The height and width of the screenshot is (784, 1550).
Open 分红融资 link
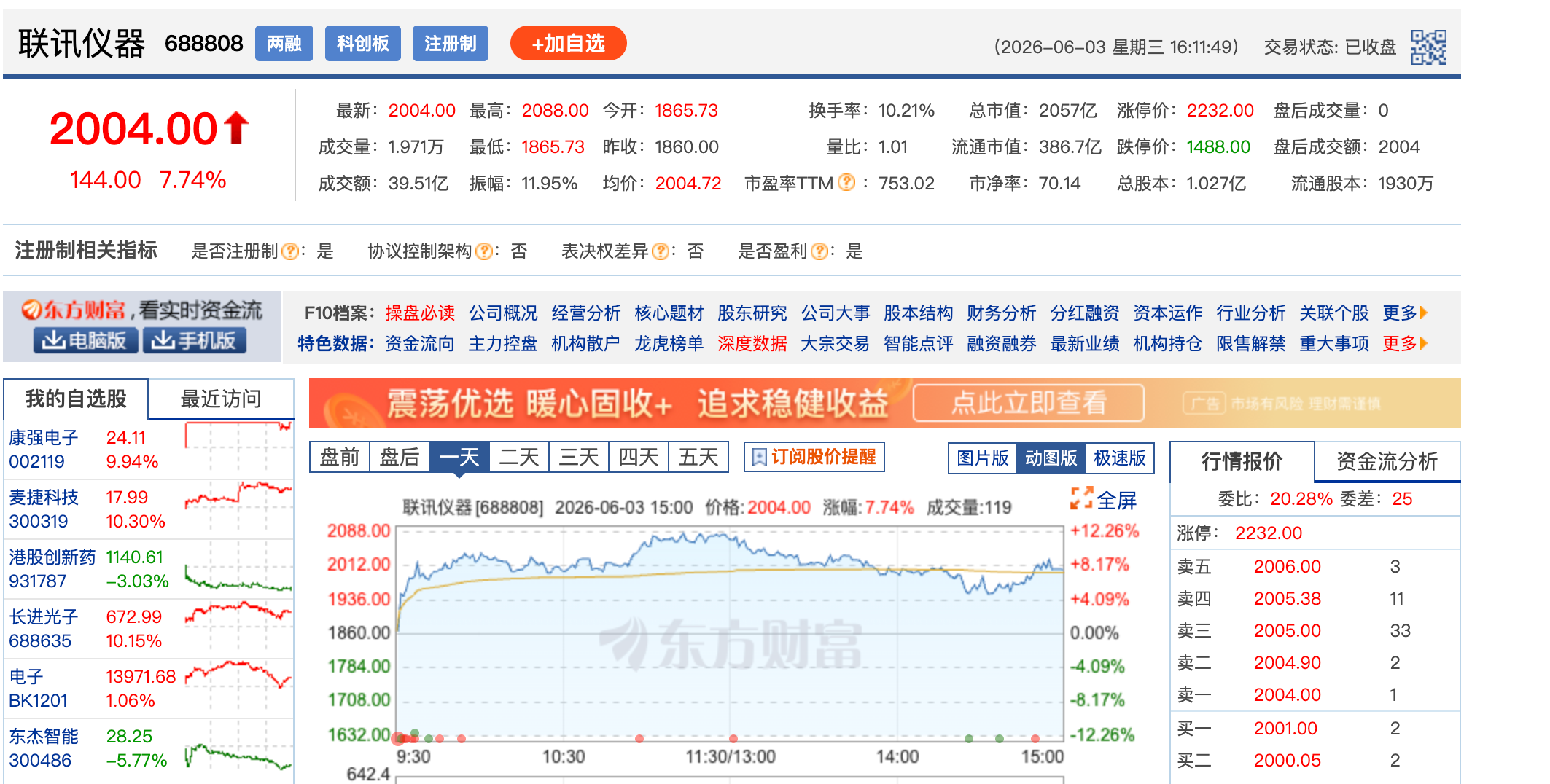tap(1085, 313)
